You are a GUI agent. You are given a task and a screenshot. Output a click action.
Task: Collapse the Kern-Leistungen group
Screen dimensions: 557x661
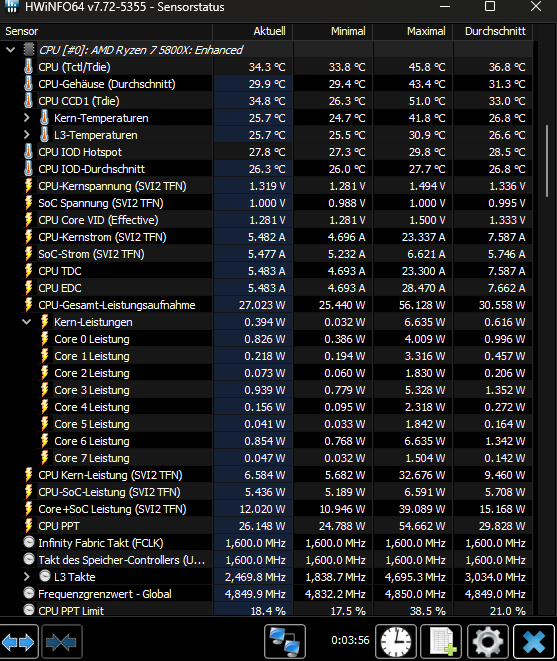(x=27, y=322)
